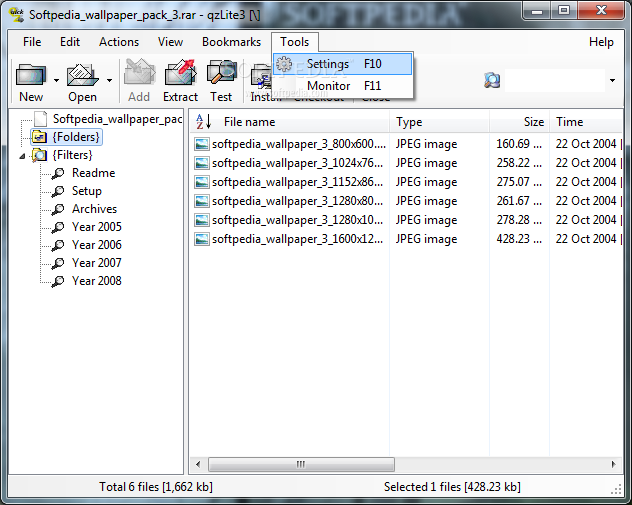Select the Archives filter in tree
Viewport: 632px width, 505px height.
pos(94,209)
